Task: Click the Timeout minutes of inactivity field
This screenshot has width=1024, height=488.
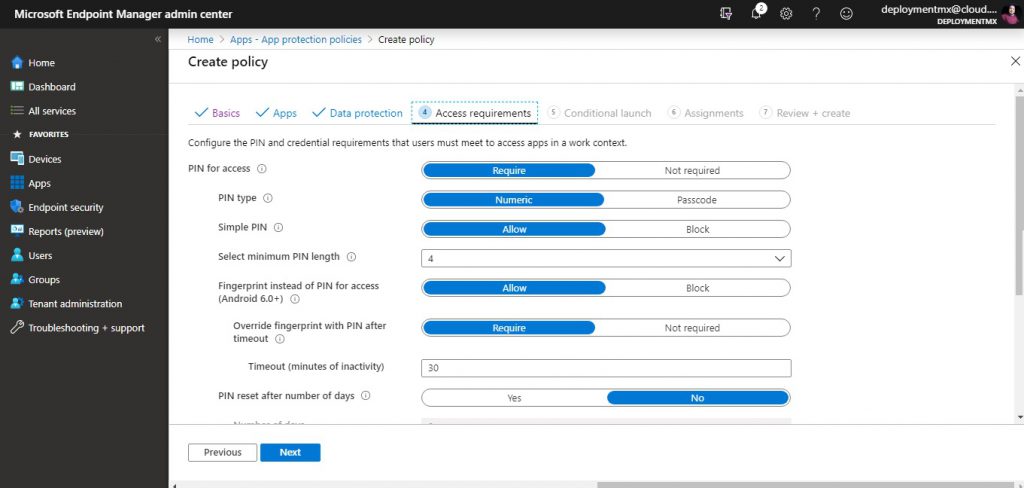Action: (x=606, y=368)
